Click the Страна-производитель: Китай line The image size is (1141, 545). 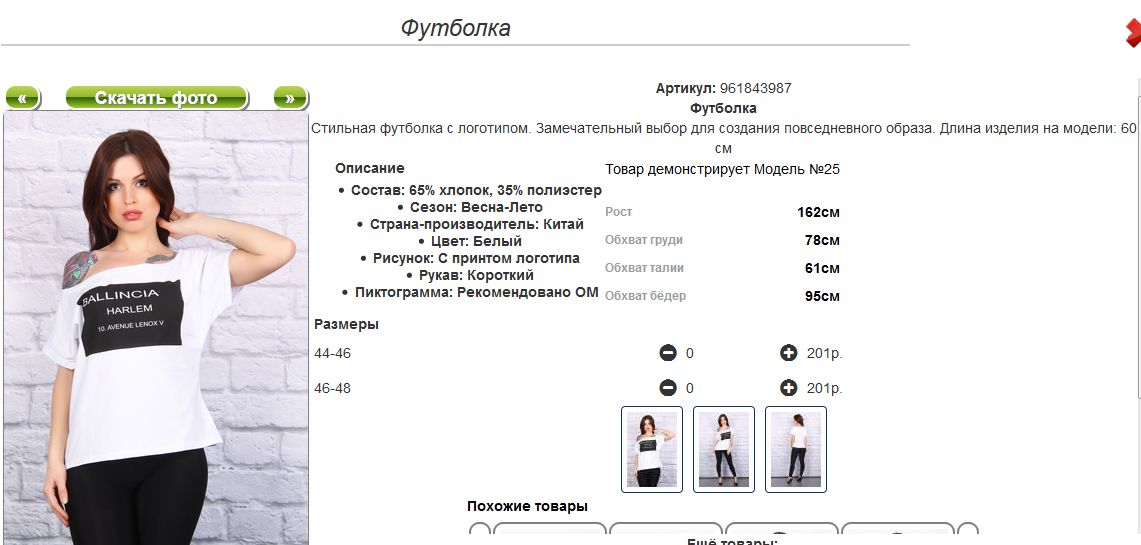pyautogui.click(x=477, y=224)
